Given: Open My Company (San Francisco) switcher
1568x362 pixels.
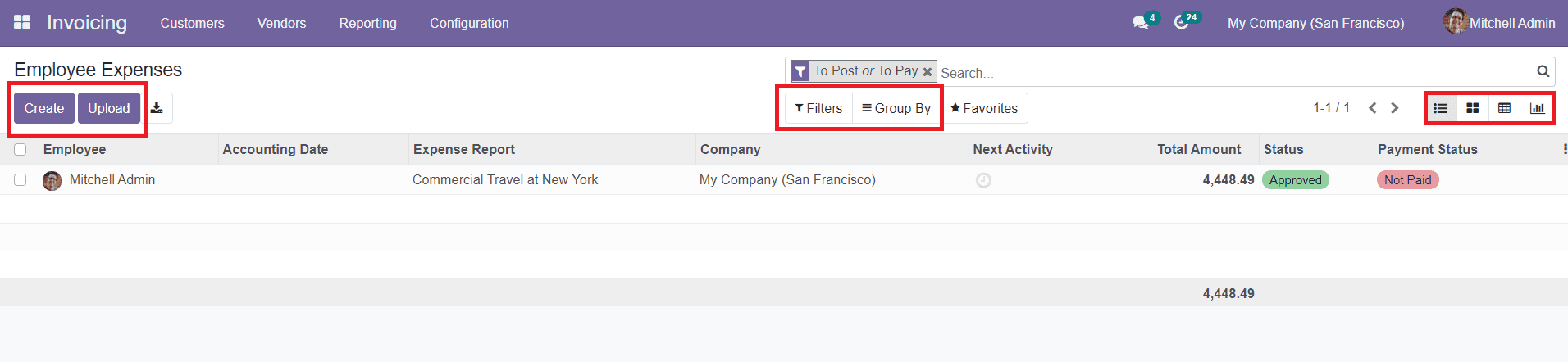Looking at the screenshot, I should 1315,23.
